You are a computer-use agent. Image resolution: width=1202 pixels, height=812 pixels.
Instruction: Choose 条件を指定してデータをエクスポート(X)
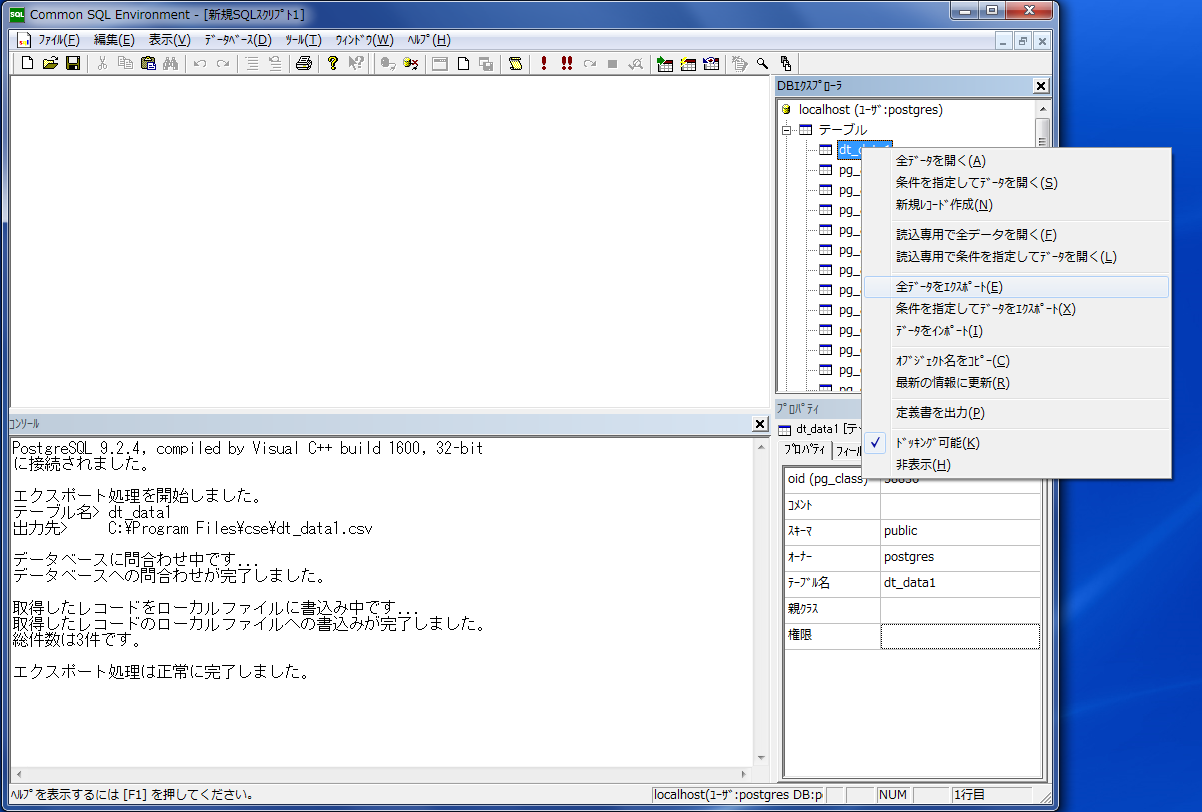(x=1016, y=309)
